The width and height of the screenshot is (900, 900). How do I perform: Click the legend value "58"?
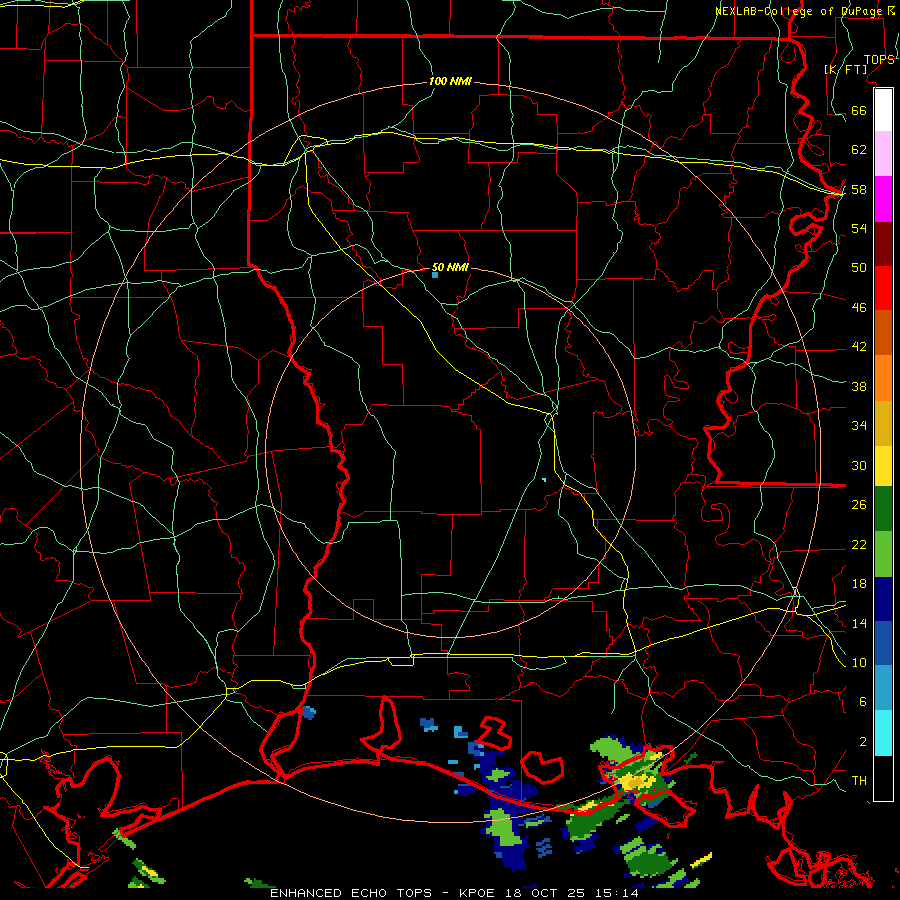pyautogui.click(x=859, y=189)
